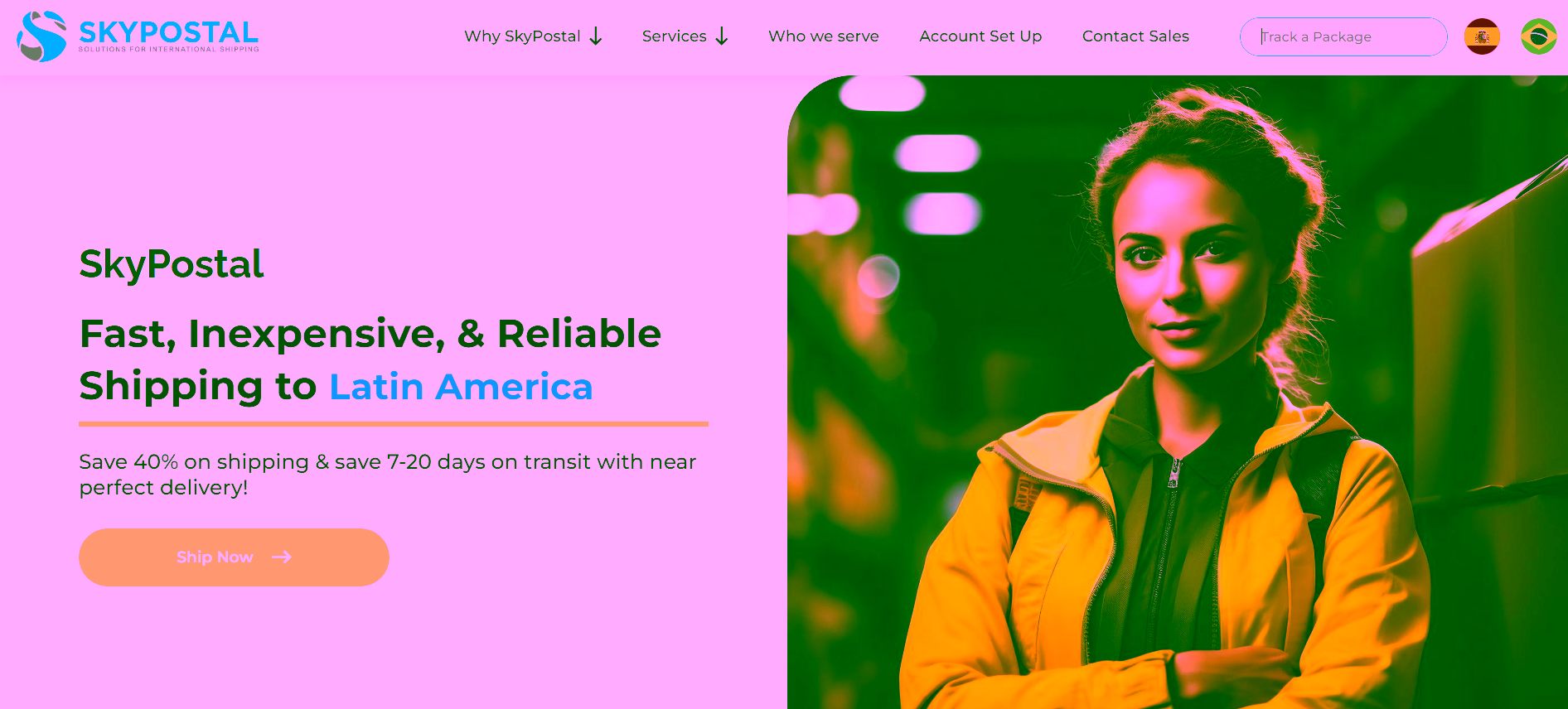Switch language with the Spain flag icon

1482,36
